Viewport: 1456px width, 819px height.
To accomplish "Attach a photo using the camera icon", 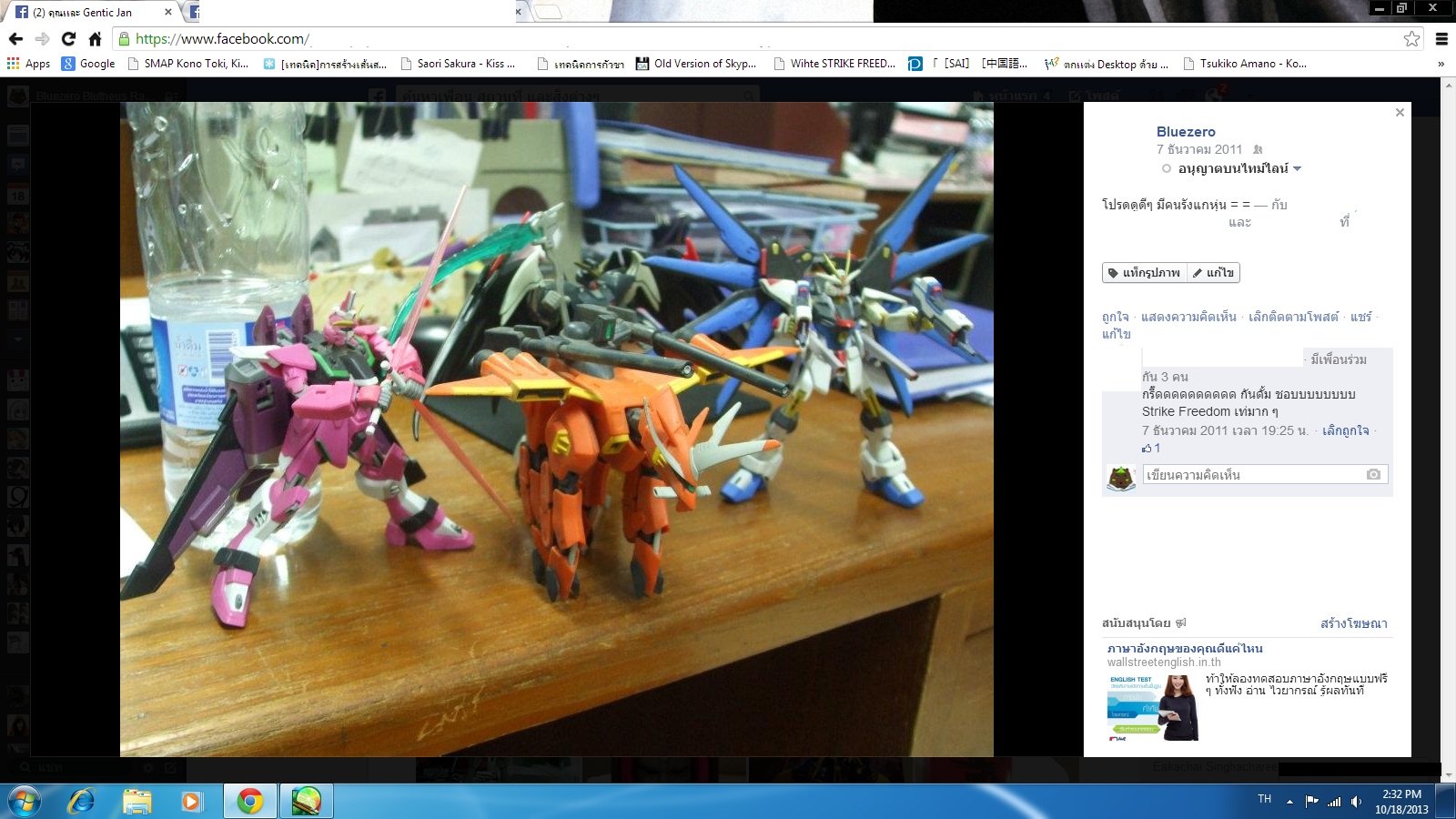I will [1373, 474].
